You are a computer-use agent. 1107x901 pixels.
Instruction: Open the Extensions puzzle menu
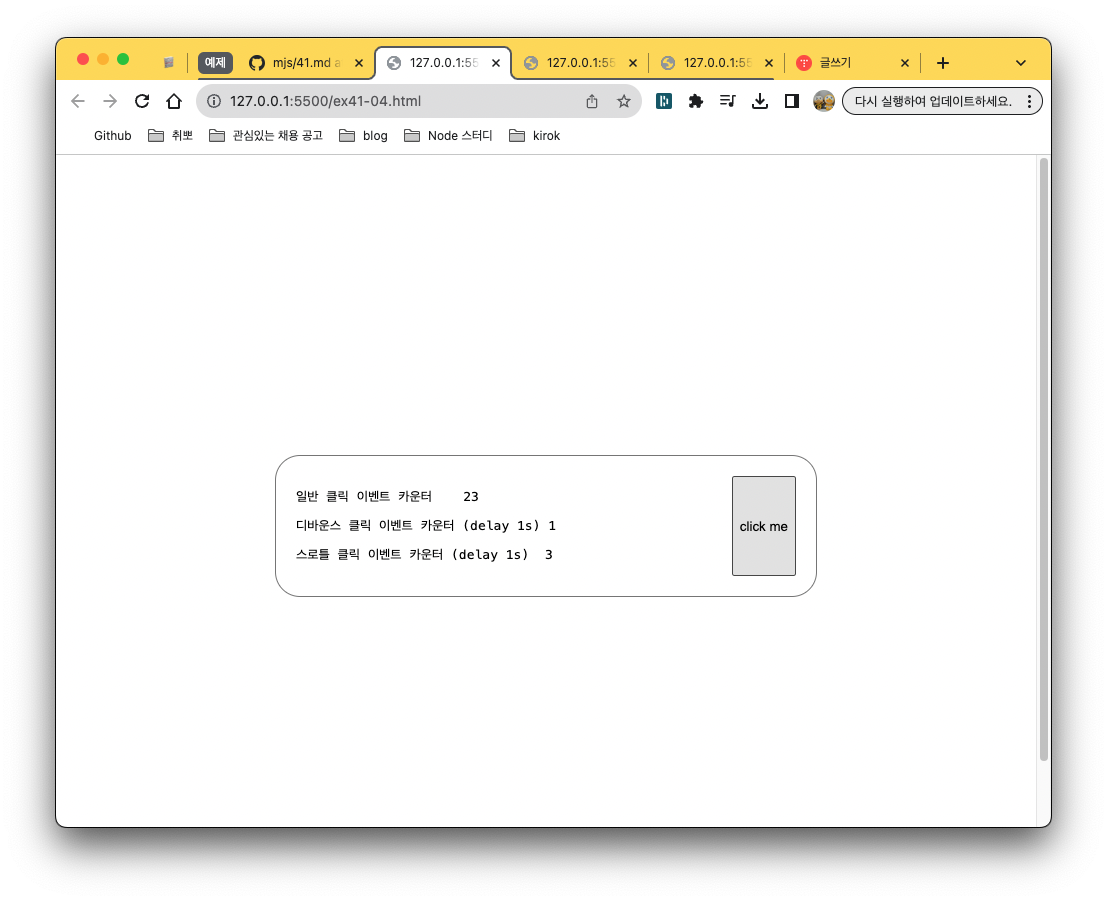click(x=695, y=101)
